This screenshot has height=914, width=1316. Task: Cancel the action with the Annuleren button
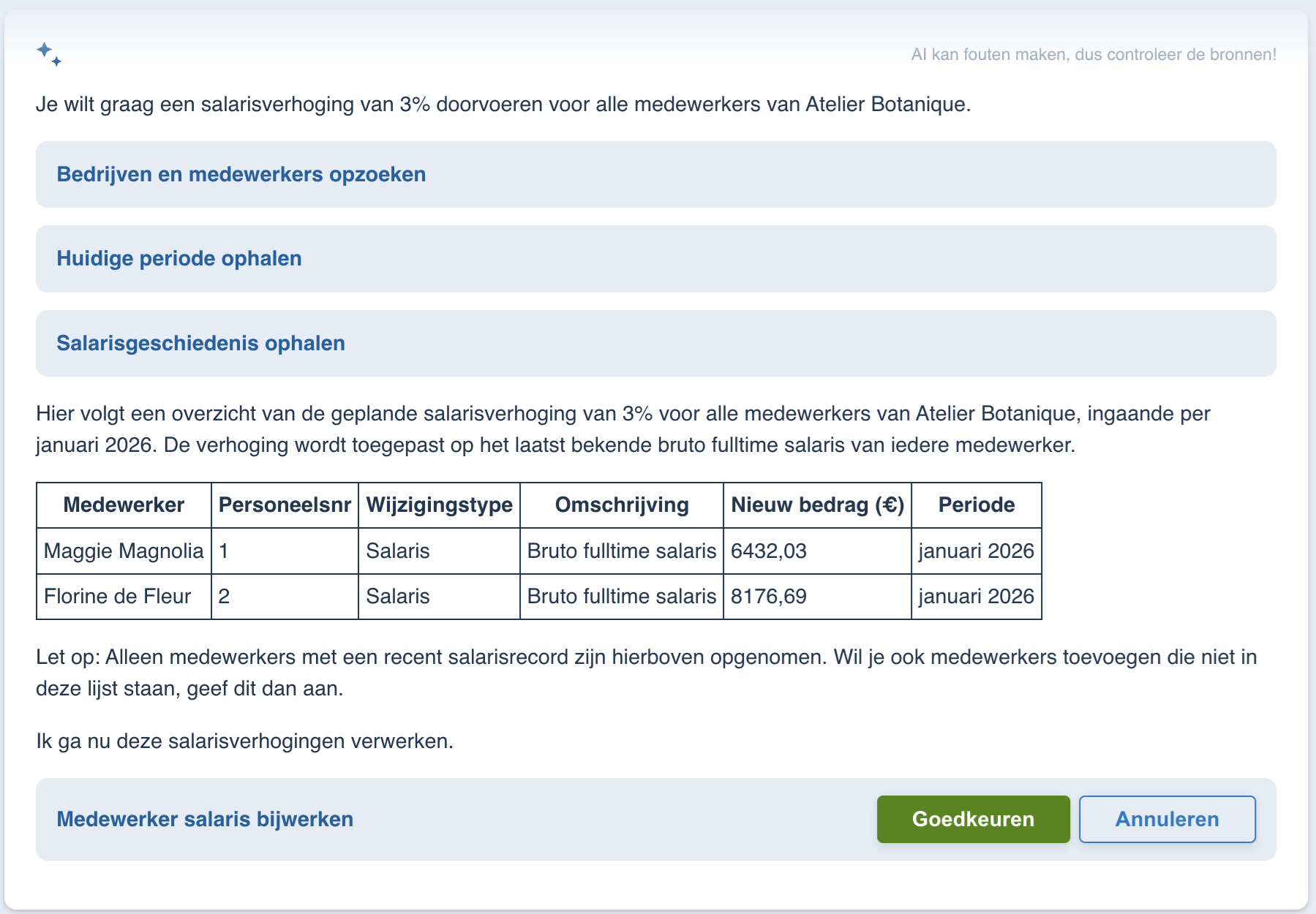point(1167,819)
